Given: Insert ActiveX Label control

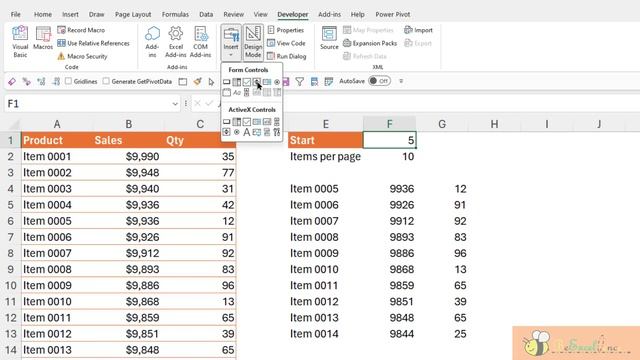Looking at the screenshot, I should pos(247,132).
